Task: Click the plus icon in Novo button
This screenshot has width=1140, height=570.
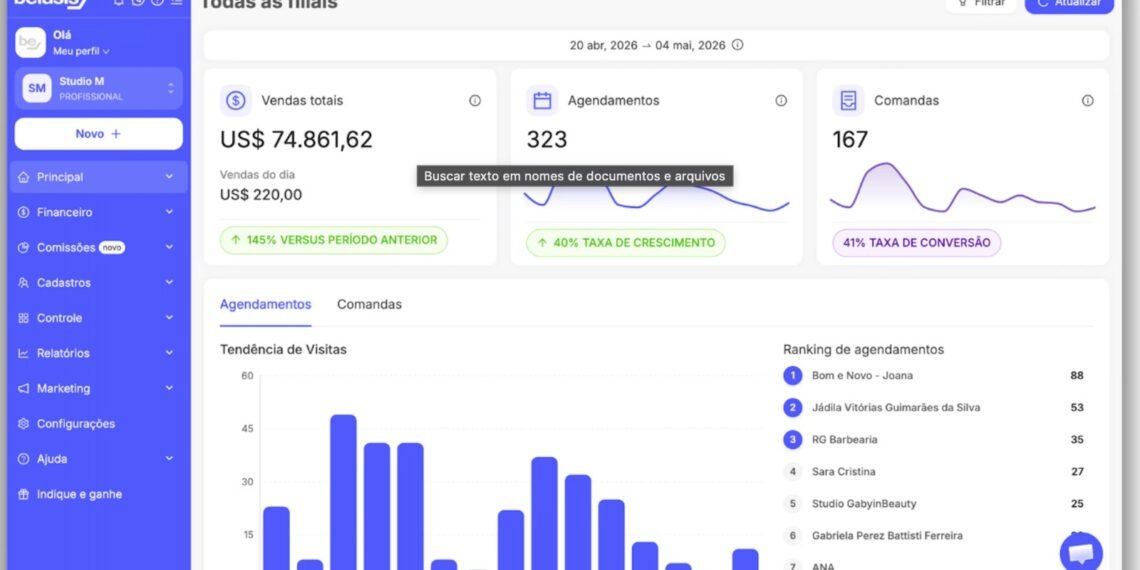Action: [116, 134]
